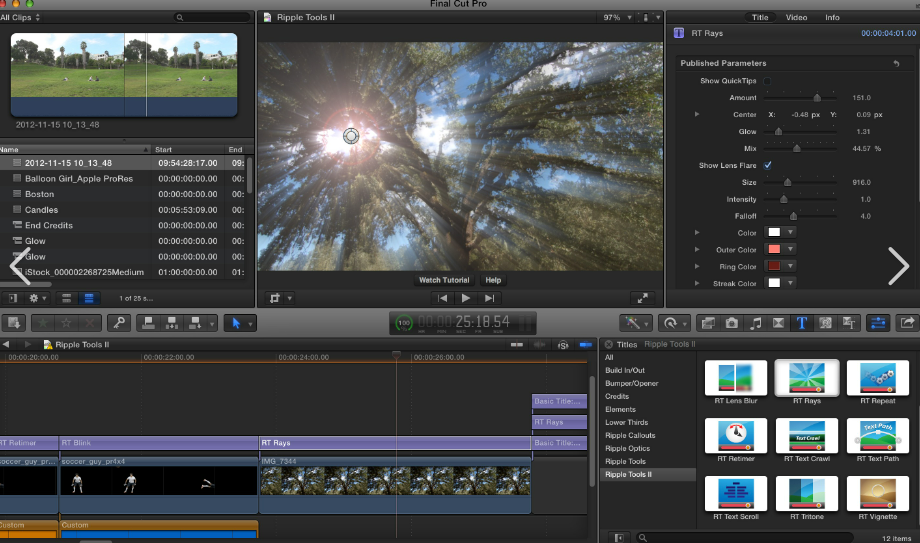
Task: Open the Music and Sound browser
Action: click(755, 323)
